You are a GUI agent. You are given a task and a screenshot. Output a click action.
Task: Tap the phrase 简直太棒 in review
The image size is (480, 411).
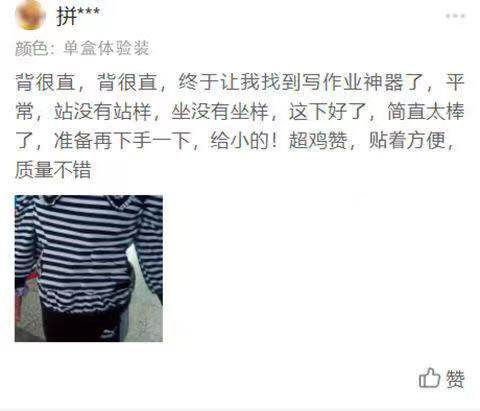point(426,111)
